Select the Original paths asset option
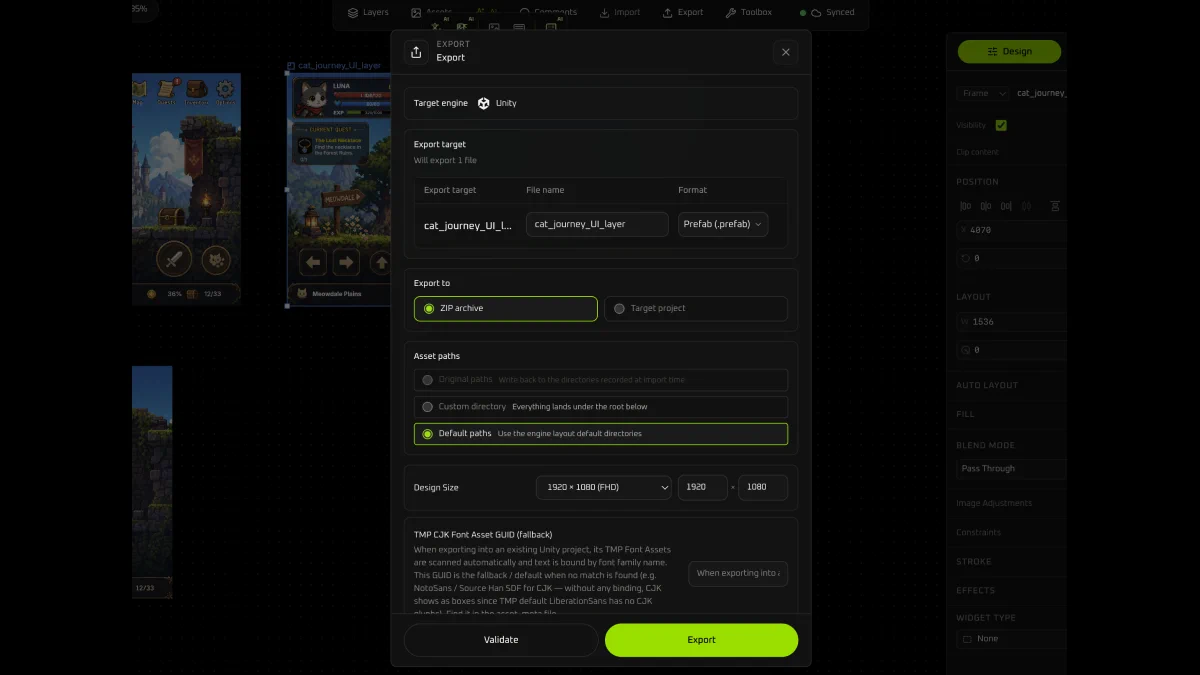Viewport: 1200px width, 675px height. [601, 380]
